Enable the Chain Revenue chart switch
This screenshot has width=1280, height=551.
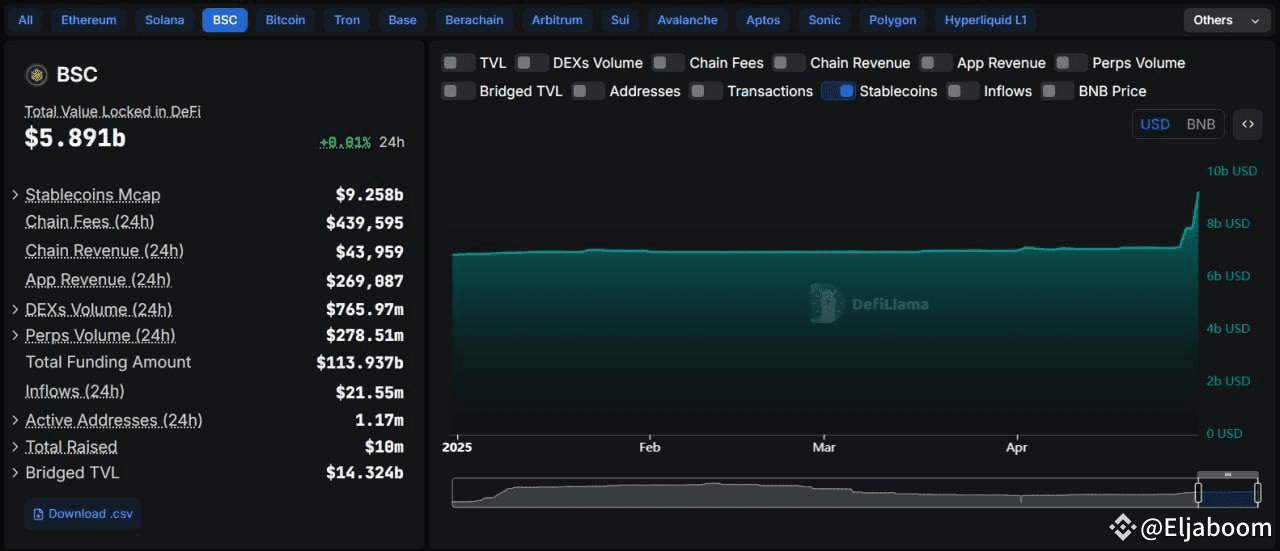click(788, 62)
